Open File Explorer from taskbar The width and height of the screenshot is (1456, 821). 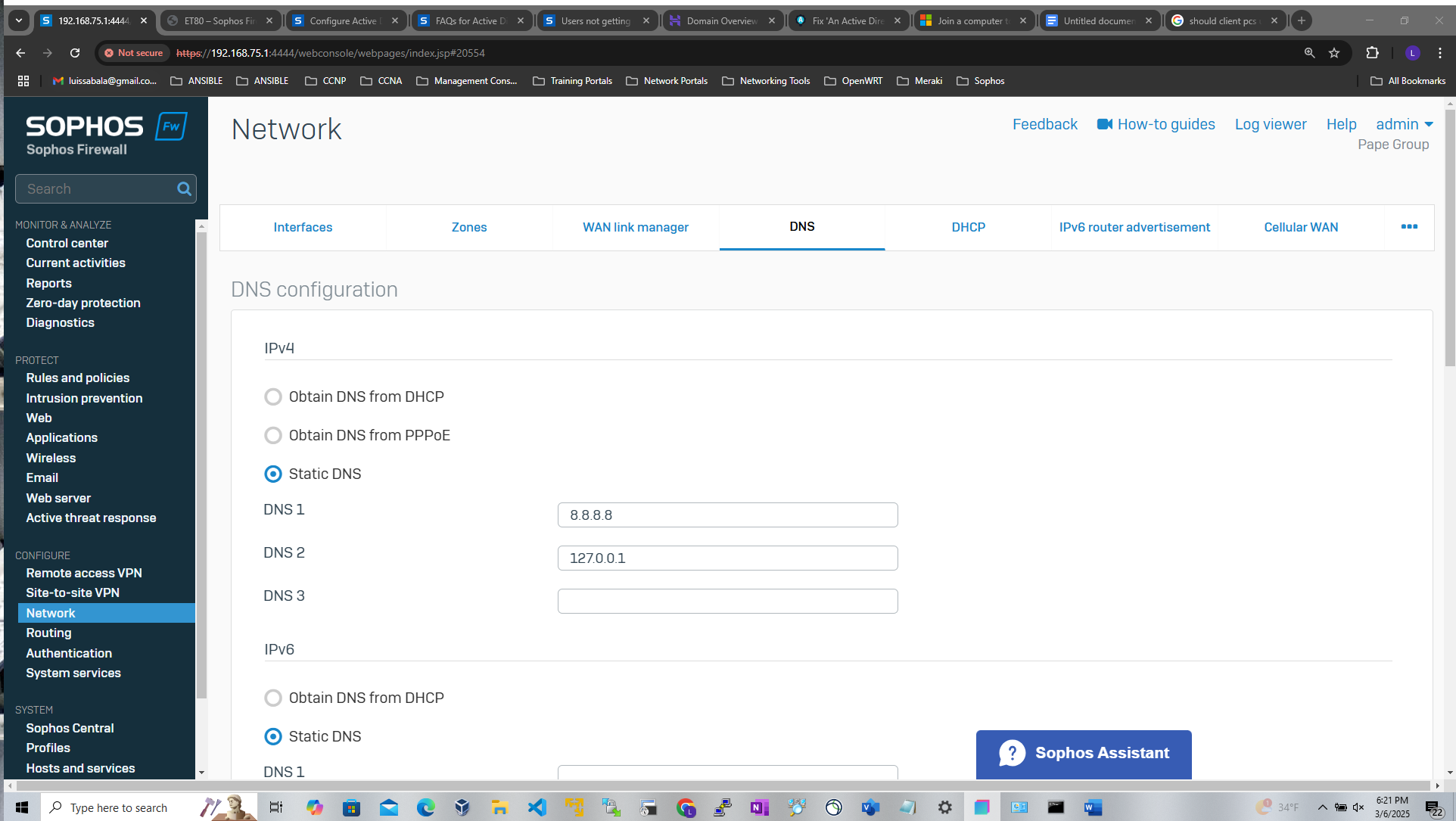tap(499, 807)
